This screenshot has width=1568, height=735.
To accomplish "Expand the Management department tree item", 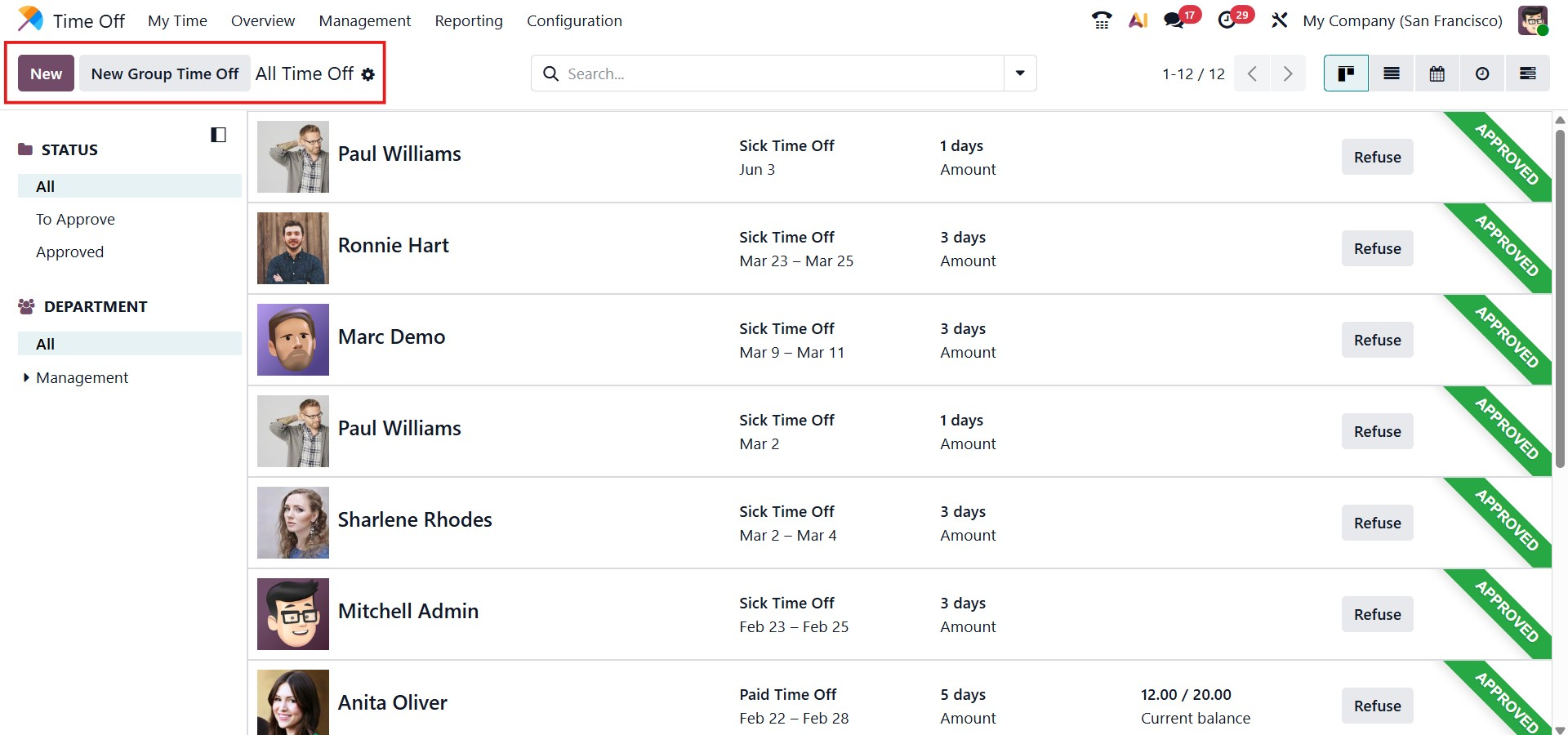I will pos(26,377).
